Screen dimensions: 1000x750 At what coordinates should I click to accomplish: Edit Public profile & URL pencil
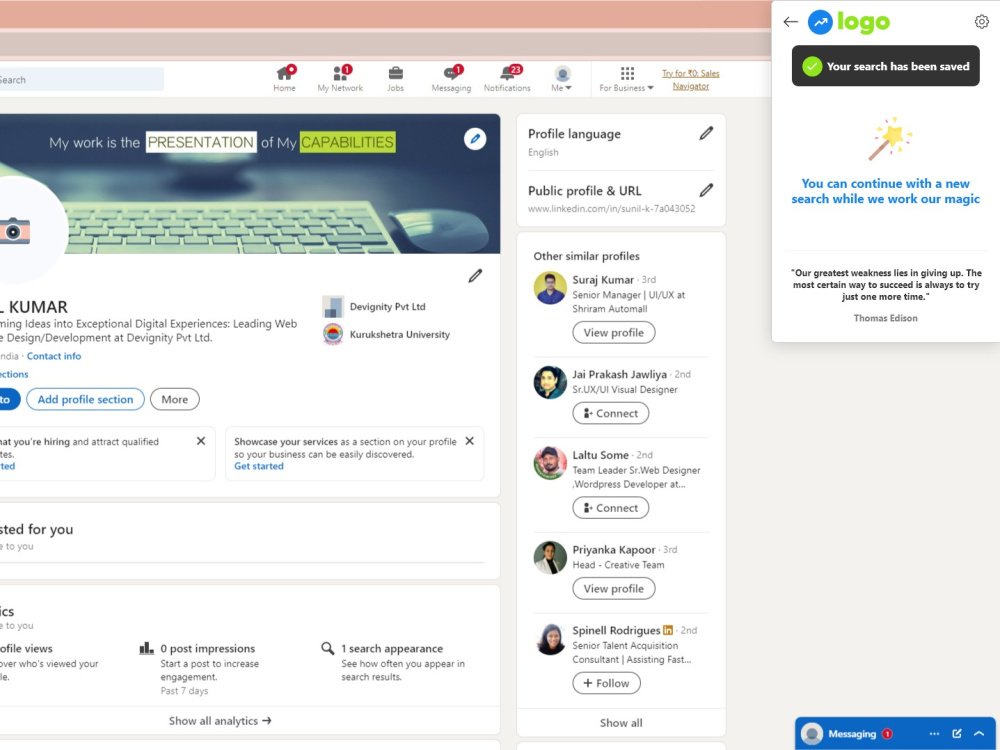click(706, 190)
